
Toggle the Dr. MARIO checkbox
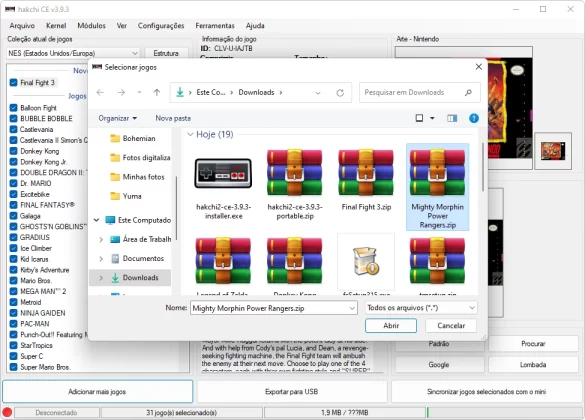pyautogui.click(x=13, y=184)
